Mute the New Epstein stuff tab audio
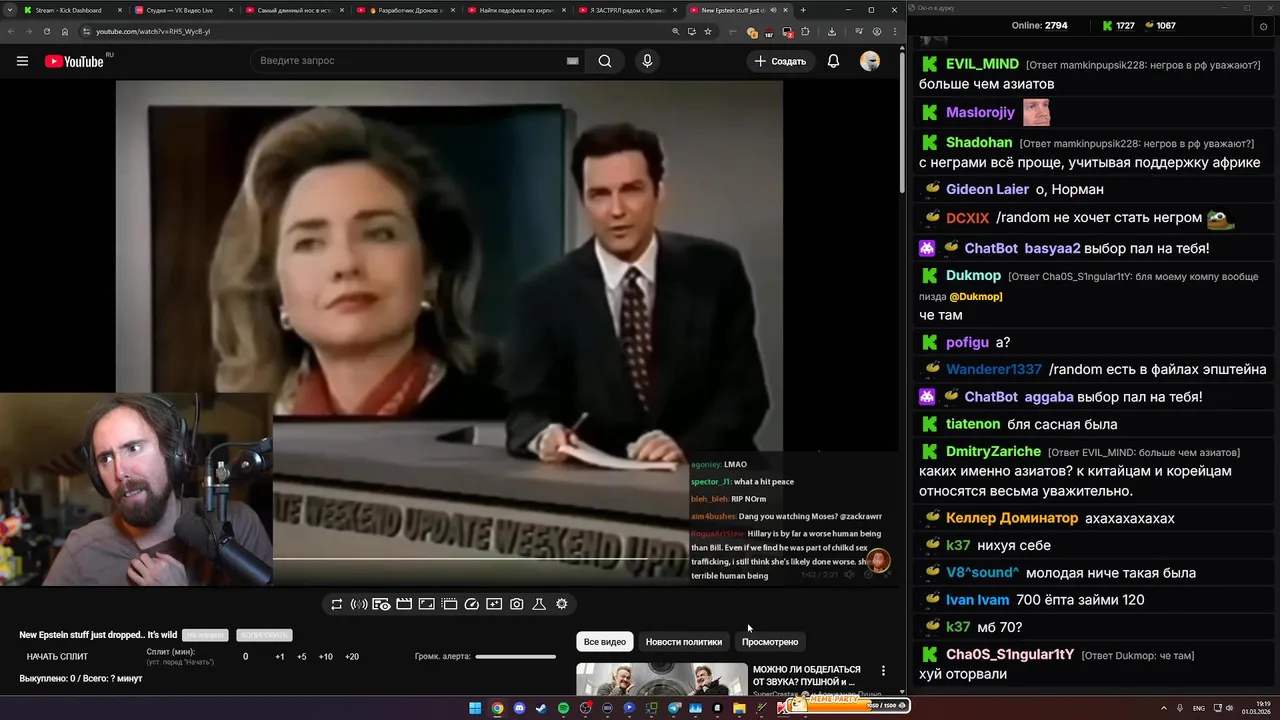1280x720 pixels. [773, 10]
